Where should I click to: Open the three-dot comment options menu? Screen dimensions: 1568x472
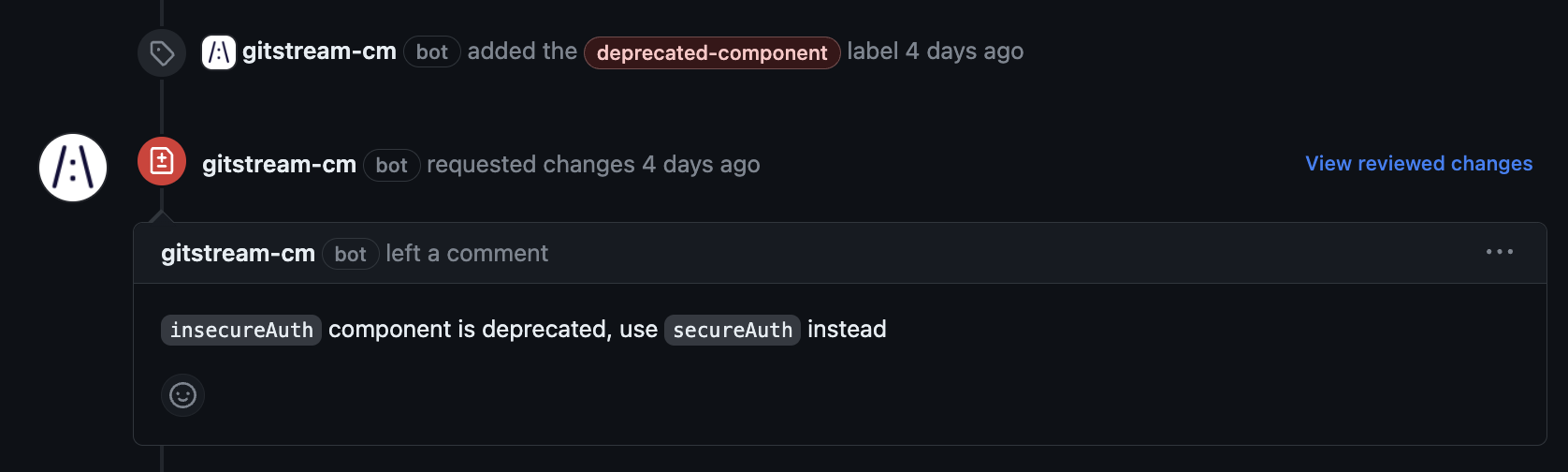tap(1500, 252)
